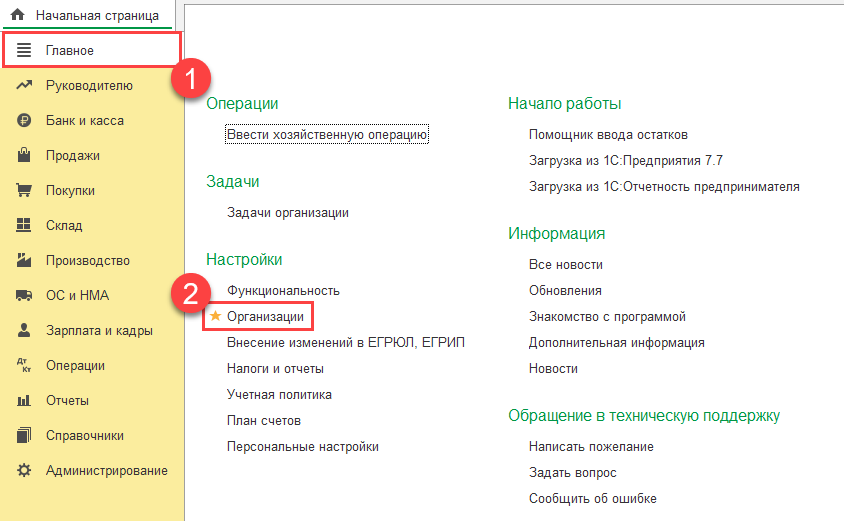Open the Организации settings link
Image resolution: width=844 pixels, height=521 pixels.
click(x=265, y=317)
